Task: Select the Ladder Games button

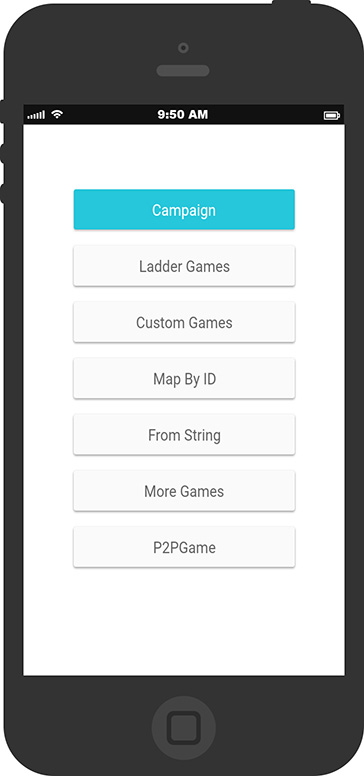Action: [x=184, y=266]
